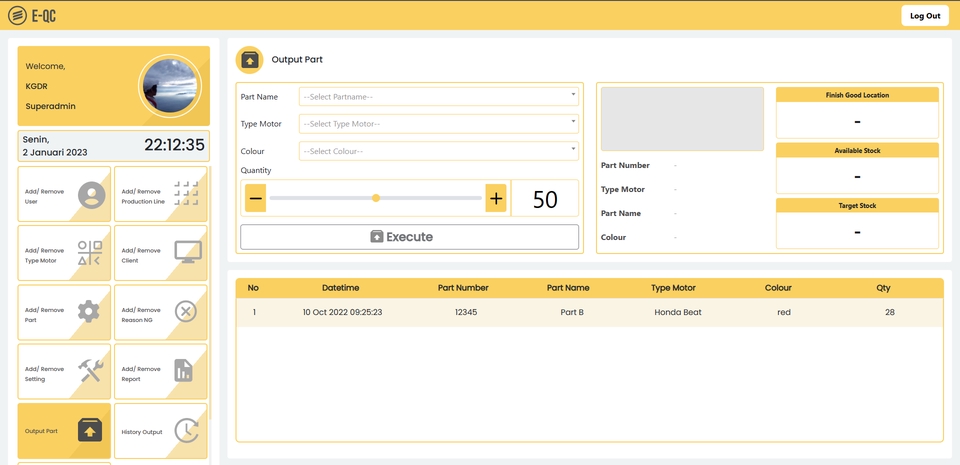Click the Target Stock header

pos(857,206)
